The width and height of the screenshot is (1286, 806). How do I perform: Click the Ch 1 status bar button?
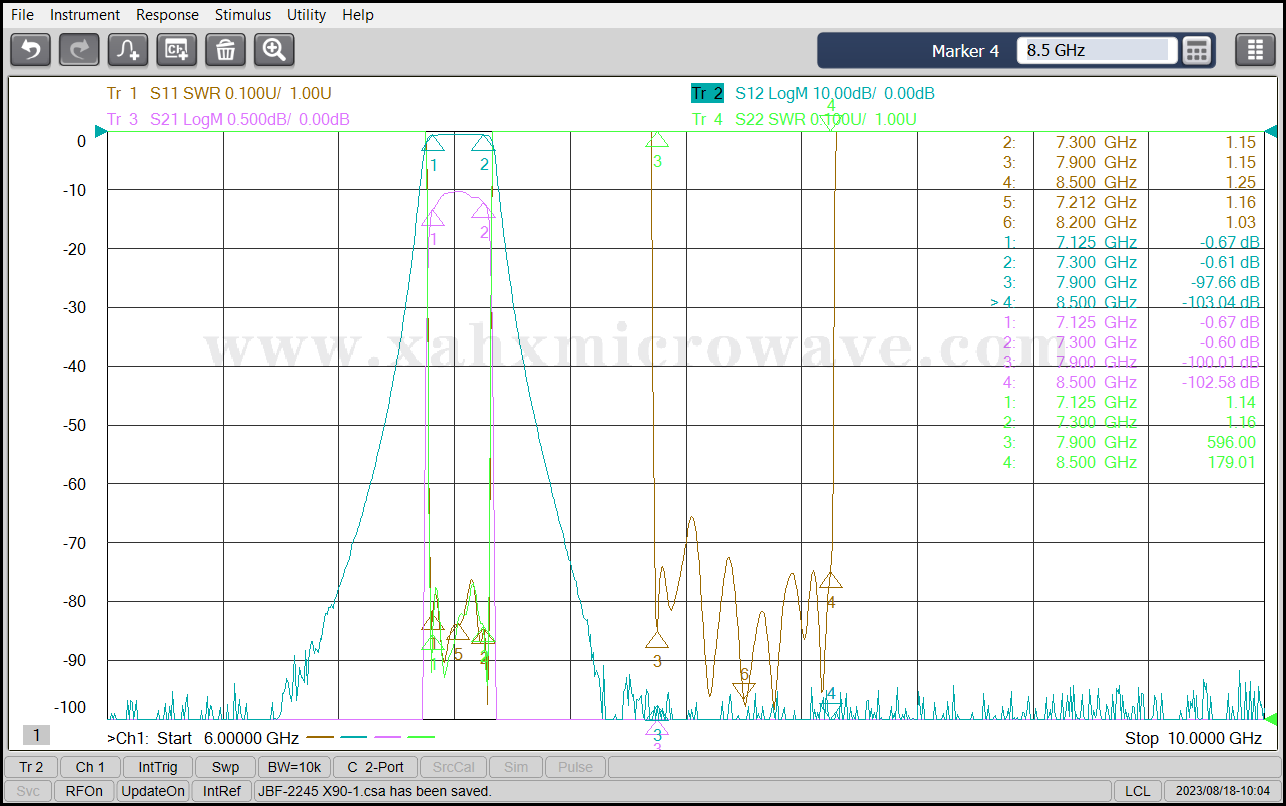coord(90,767)
